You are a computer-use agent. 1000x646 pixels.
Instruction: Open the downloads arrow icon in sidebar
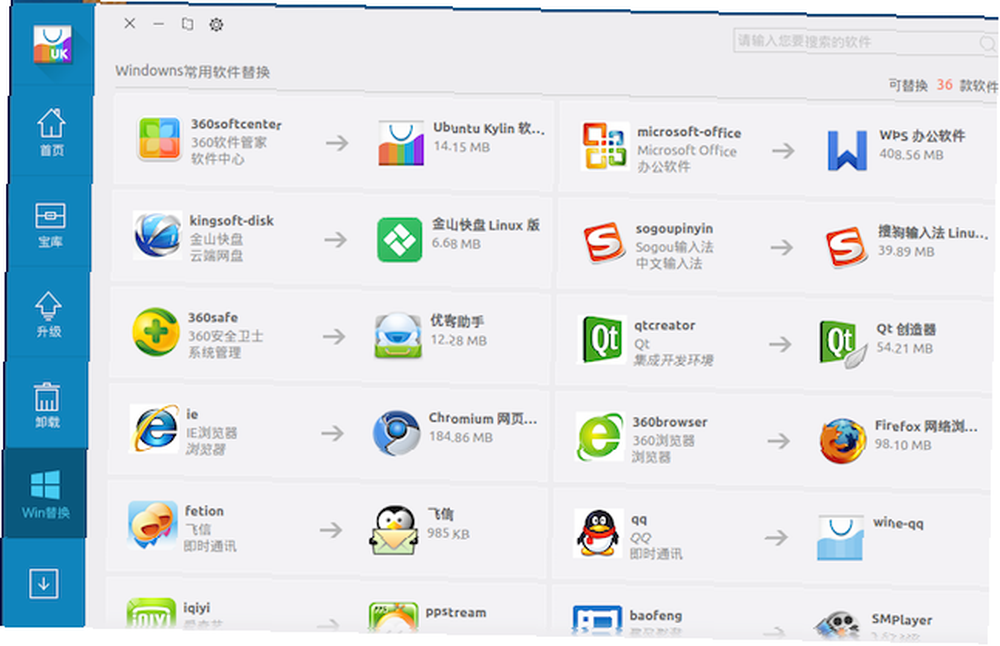coord(43,583)
